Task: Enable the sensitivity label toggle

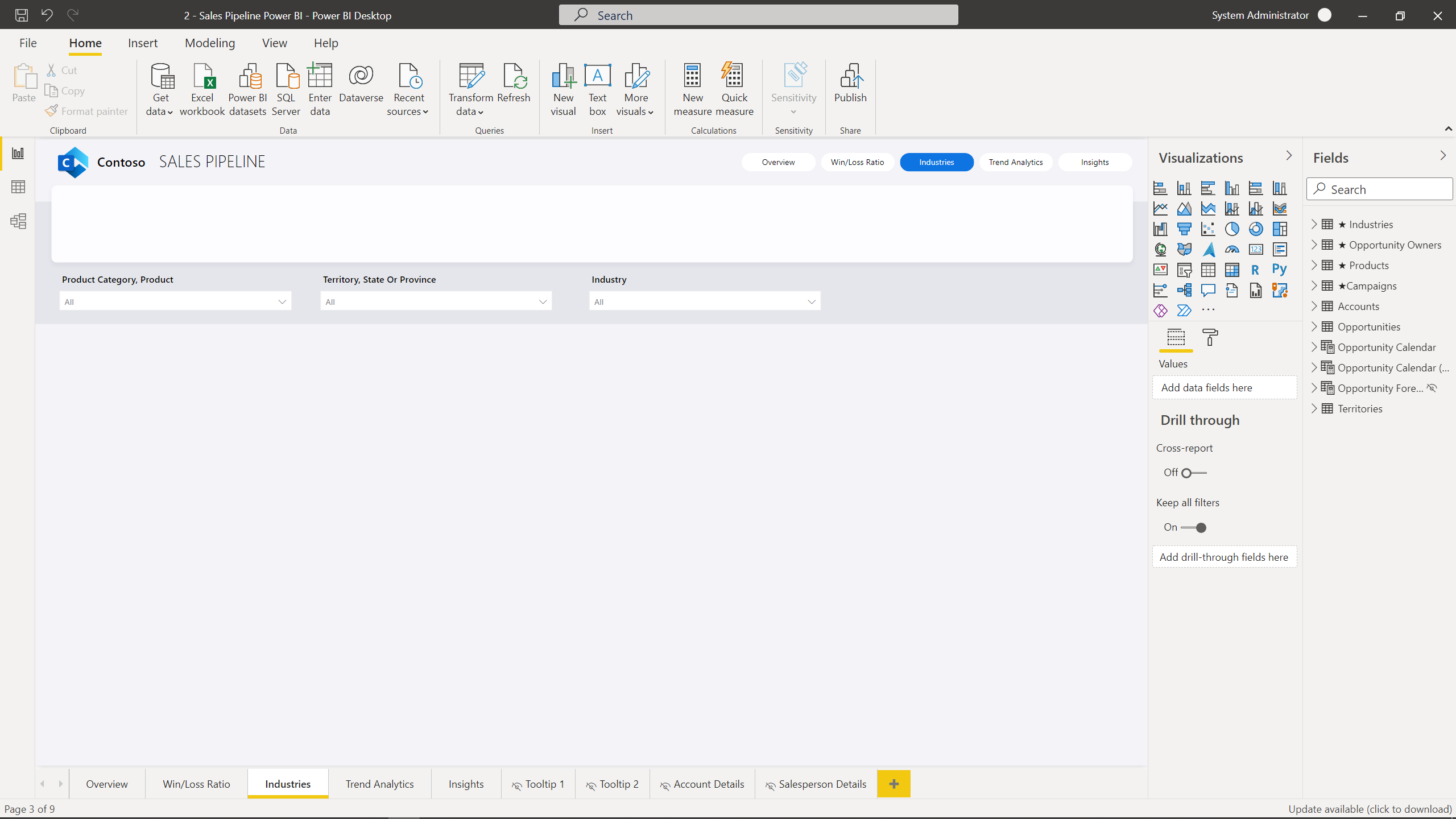Action: (793, 90)
